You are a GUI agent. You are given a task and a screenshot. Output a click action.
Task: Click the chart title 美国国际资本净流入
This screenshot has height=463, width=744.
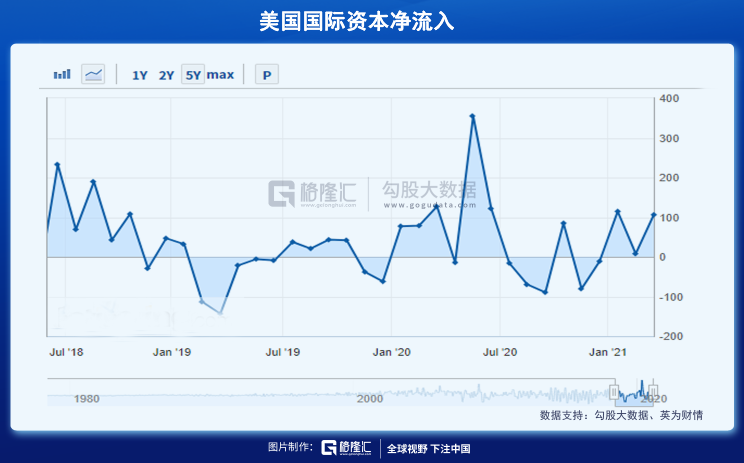point(356,22)
